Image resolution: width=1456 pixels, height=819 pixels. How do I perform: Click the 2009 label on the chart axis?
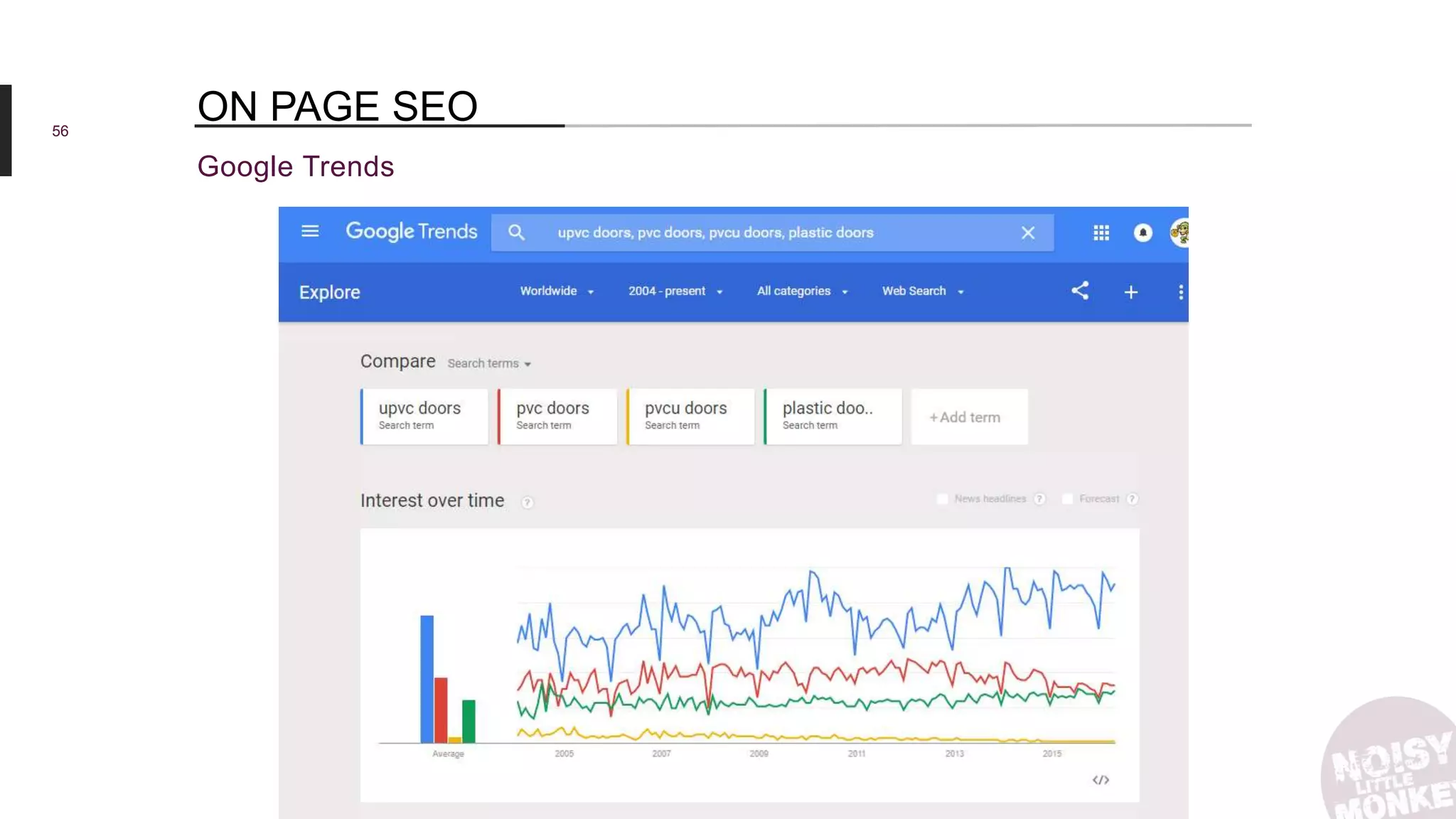tap(759, 754)
